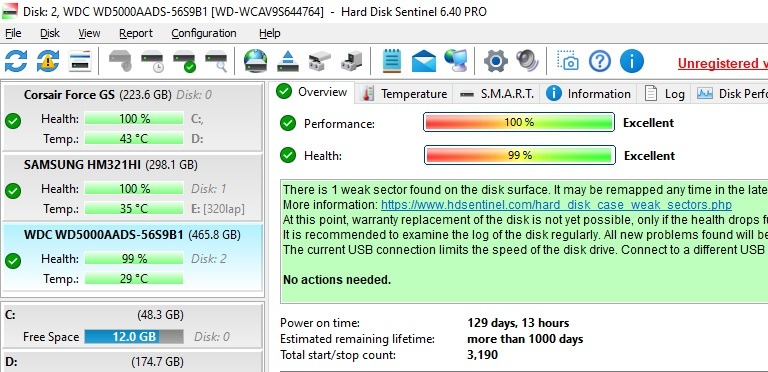The width and height of the screenshot is (768, 372).
Task: Click the speaker sound icon
Action: click(x=528, y=62)
